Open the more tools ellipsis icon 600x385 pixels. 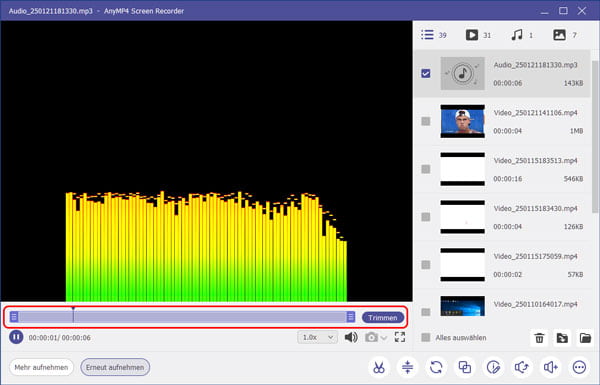pos(579,367)
